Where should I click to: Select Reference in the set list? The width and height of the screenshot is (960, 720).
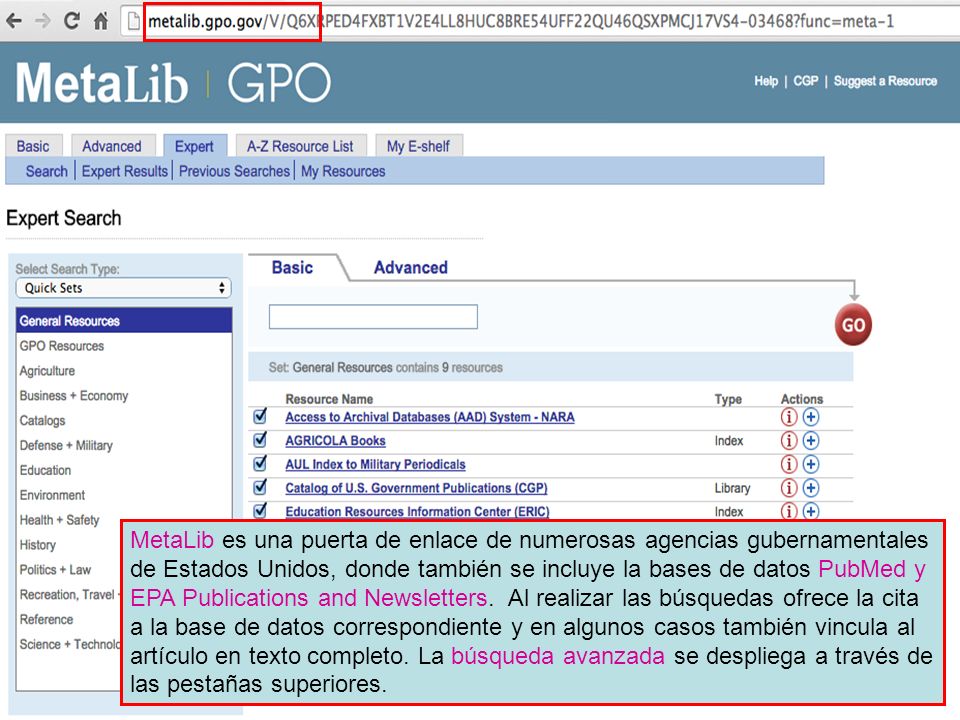pos(46,620)
